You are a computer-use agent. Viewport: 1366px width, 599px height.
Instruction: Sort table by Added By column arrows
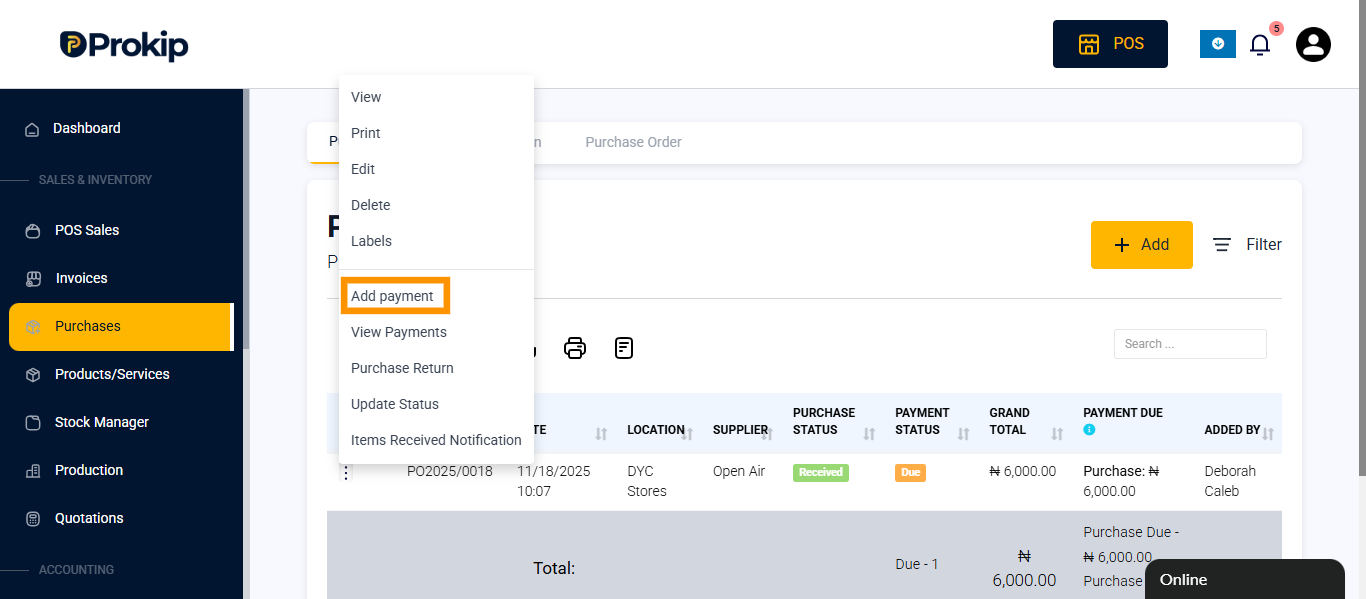(x=1268, y=434)
